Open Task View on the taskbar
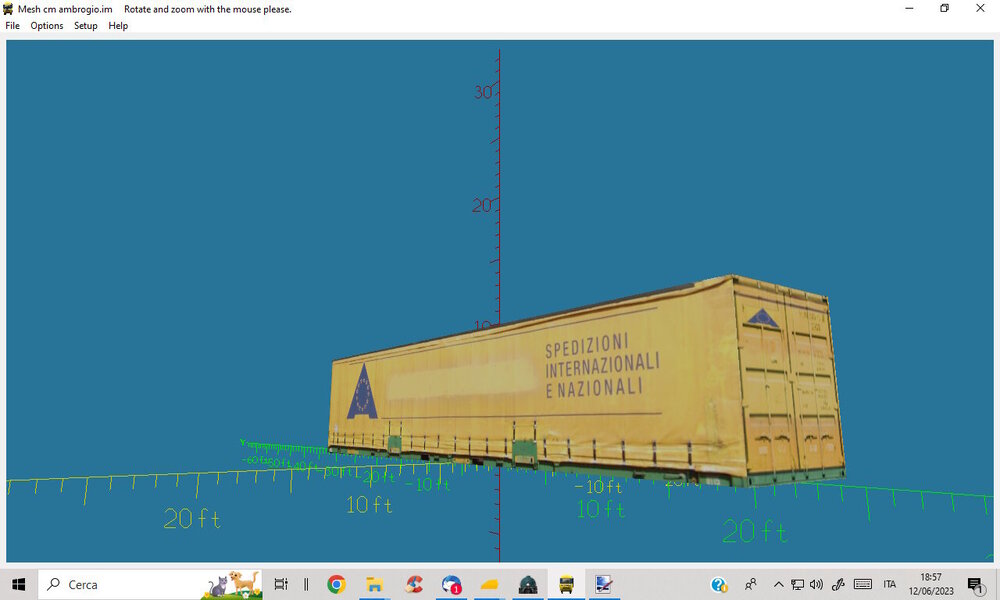The width and height of the screenshot is (1000, 600). [x=281, y=584]
